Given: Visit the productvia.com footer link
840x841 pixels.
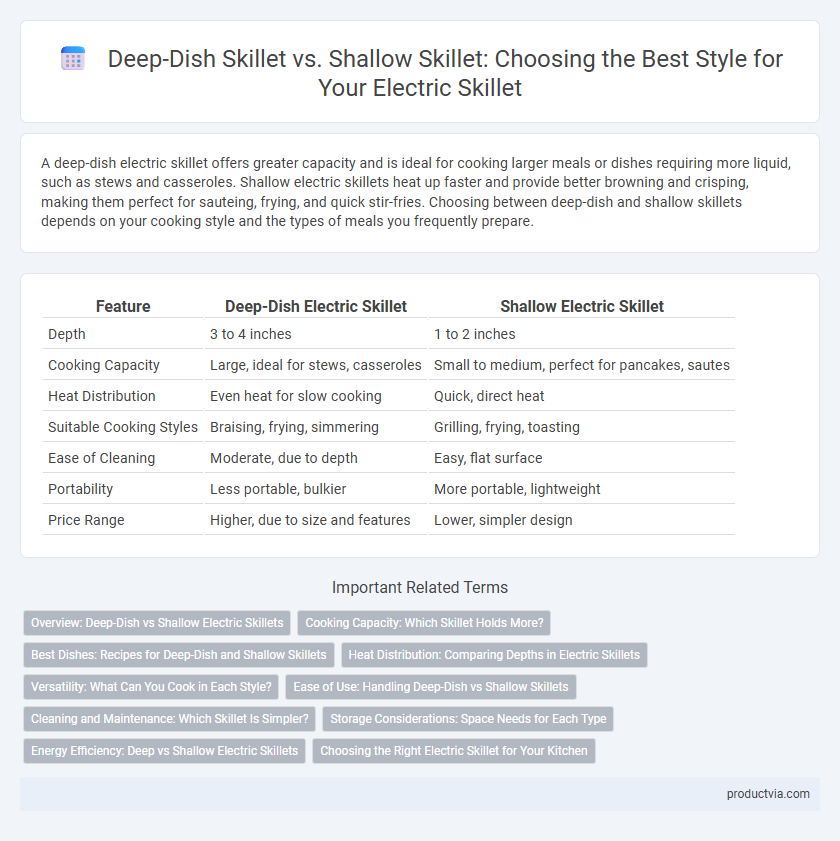Looking at the screenshot, I should pyautogui.click(x=768, y=794).
